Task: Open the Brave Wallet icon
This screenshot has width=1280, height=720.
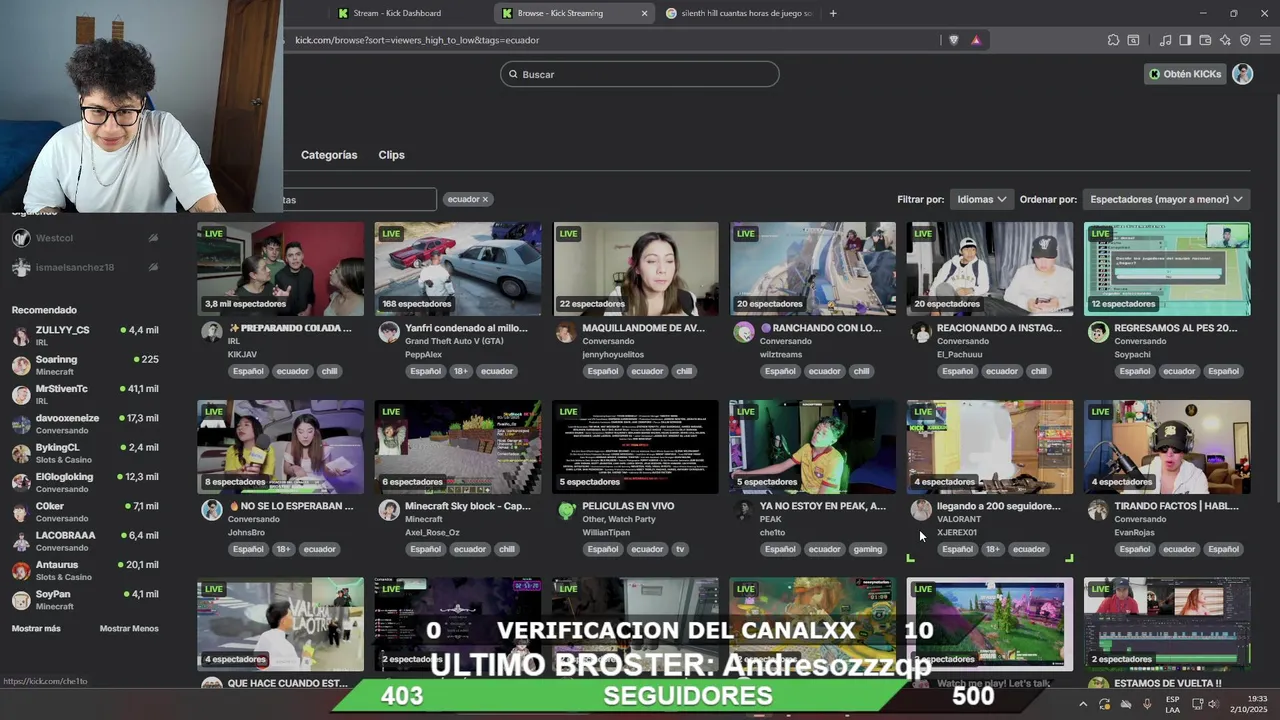Action: tap(1205, 40)
